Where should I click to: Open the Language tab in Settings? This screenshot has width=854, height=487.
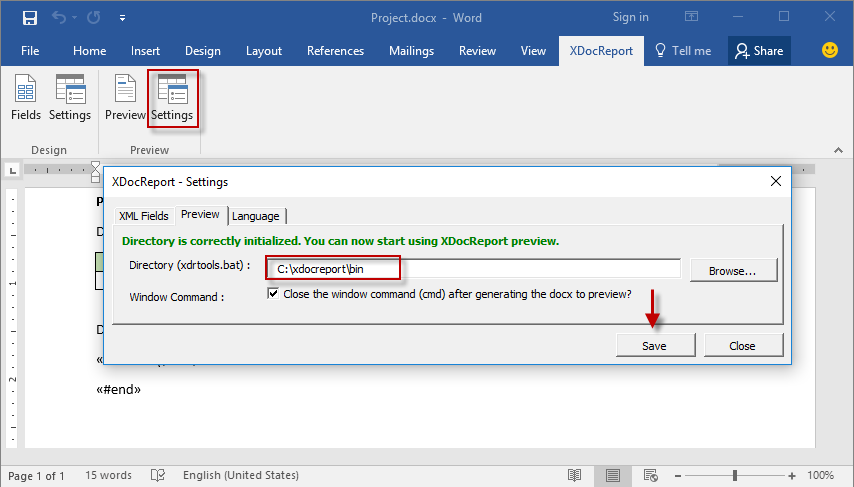(256, 216)
